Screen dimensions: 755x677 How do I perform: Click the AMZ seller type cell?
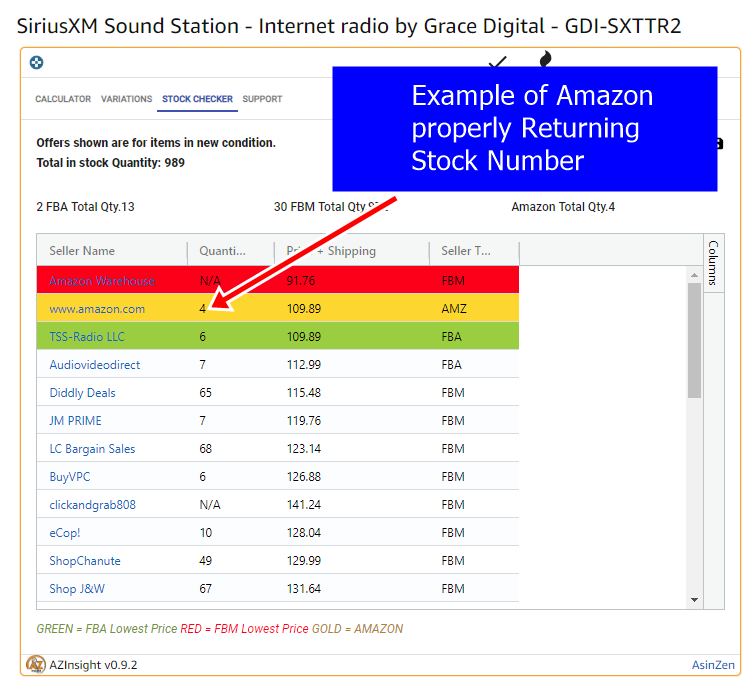tap(454, 309)
